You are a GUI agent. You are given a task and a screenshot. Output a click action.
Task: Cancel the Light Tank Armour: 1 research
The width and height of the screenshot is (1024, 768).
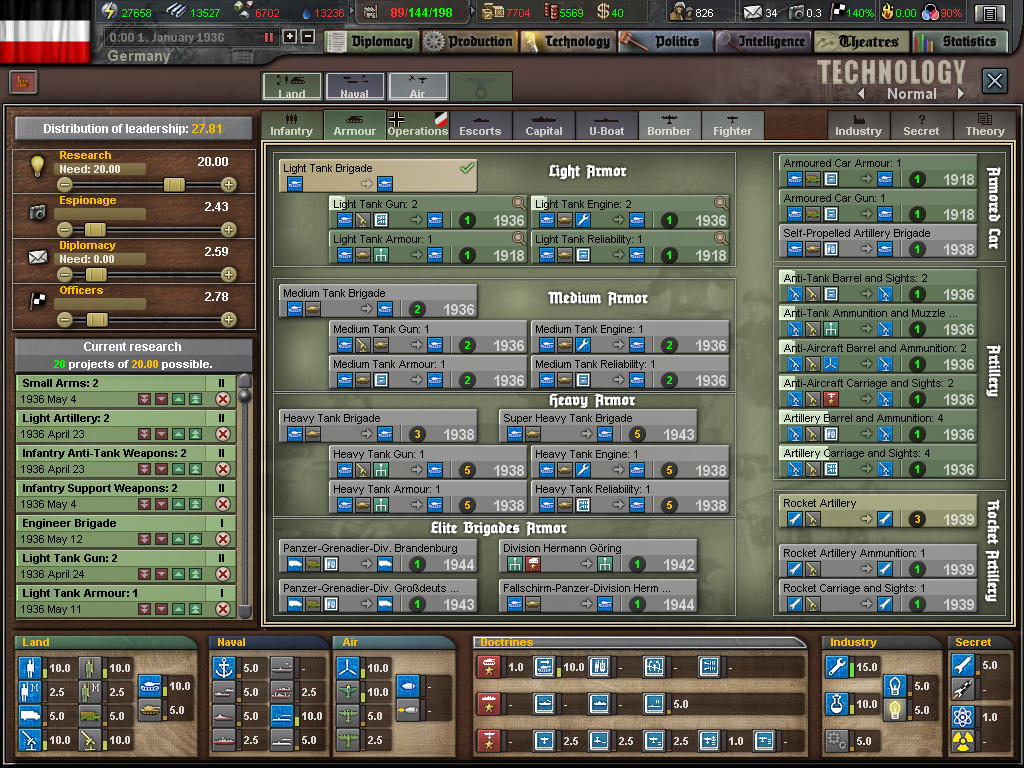click(223, 609)
